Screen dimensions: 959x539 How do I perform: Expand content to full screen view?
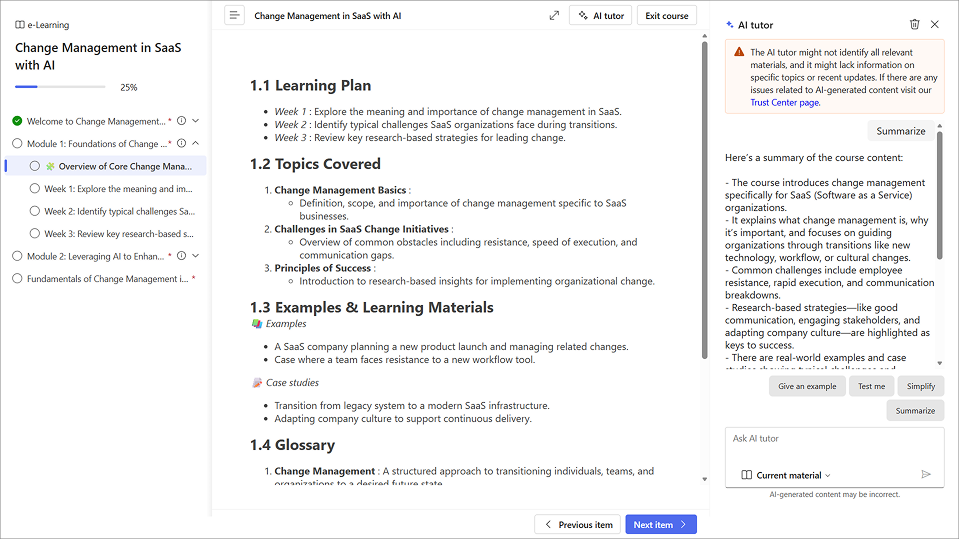554,15
